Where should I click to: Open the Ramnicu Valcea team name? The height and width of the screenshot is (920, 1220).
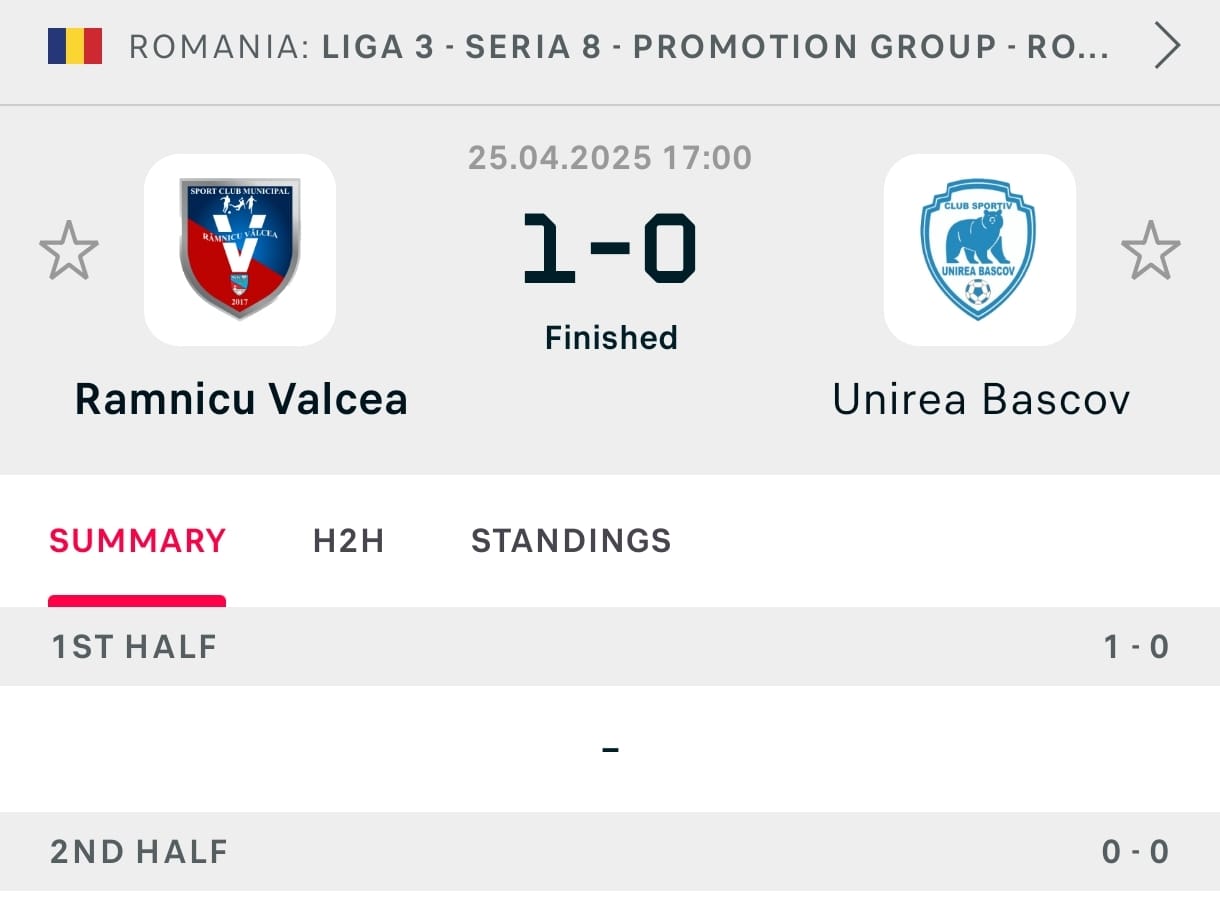[x=241, y=400]
